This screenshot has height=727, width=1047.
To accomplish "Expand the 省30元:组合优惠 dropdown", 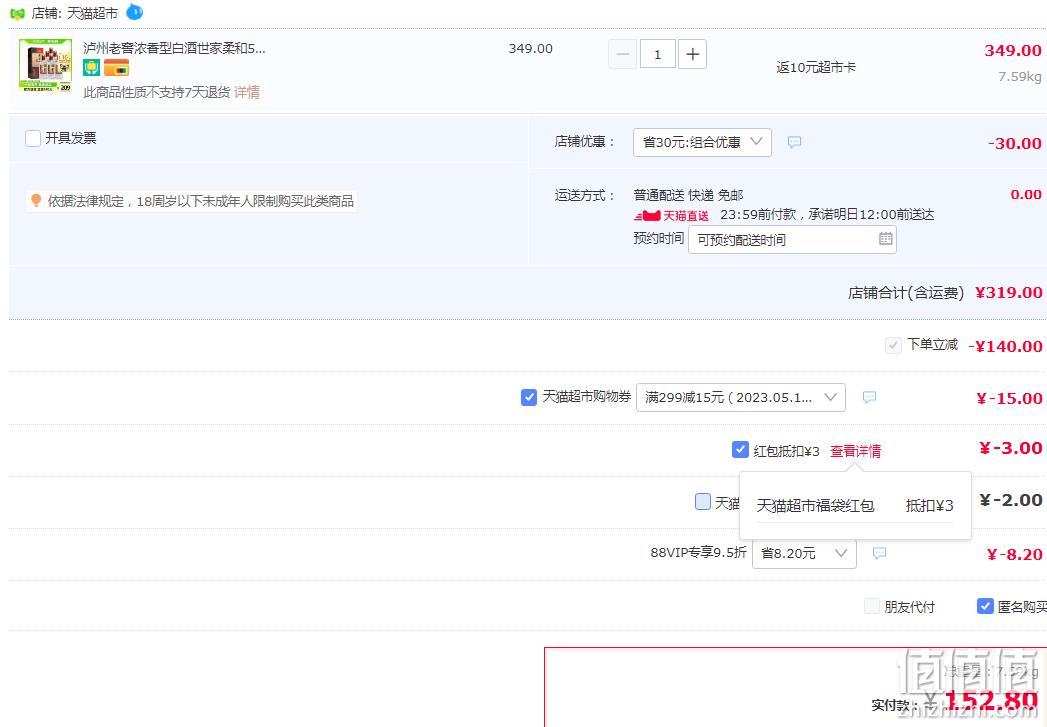I will click(x=702, y=142).
